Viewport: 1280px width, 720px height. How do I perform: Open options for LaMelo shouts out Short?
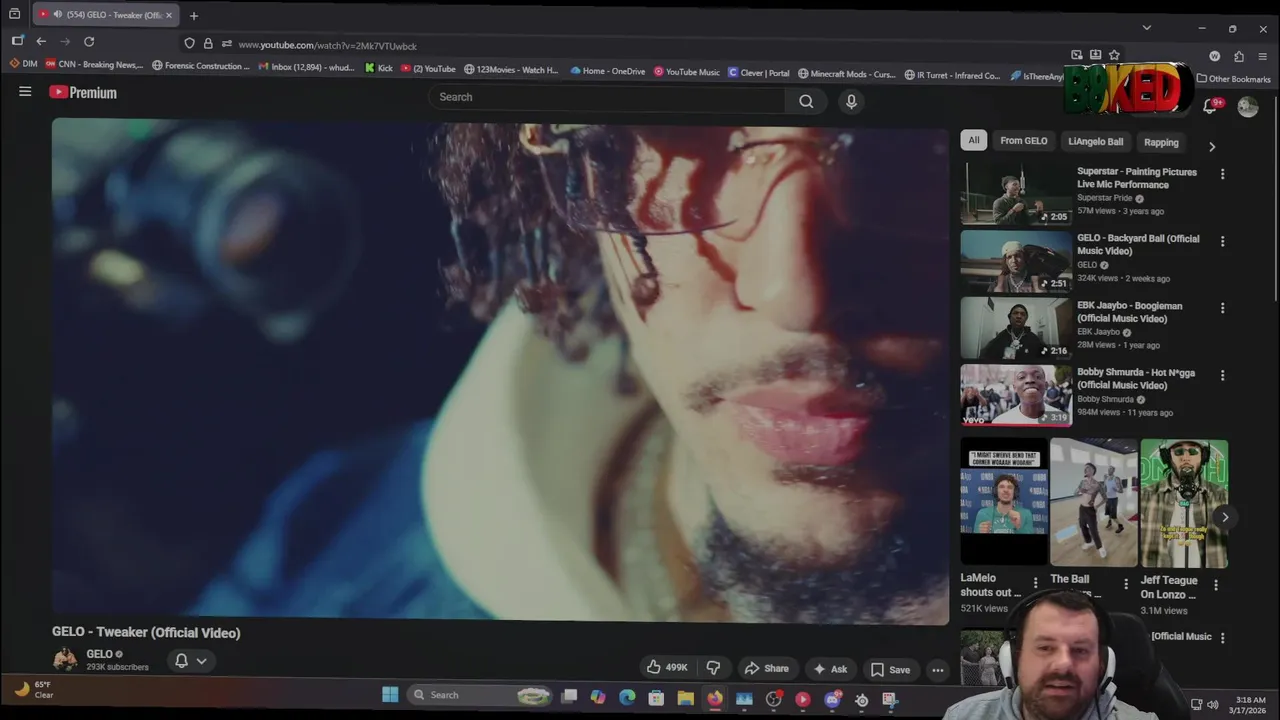1035,583
